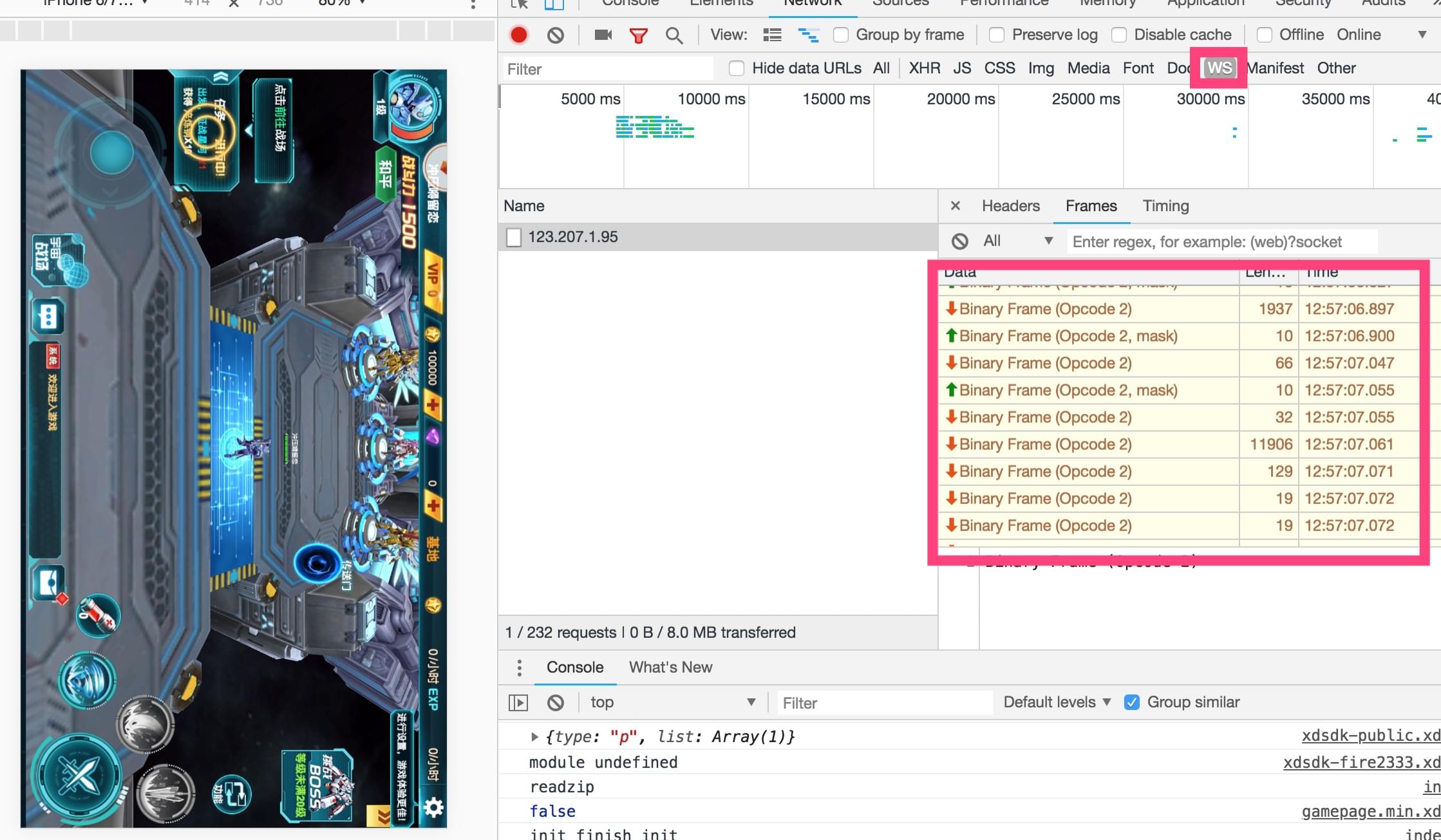Open the Online throttling dropdown

(x=1381, y=35)
